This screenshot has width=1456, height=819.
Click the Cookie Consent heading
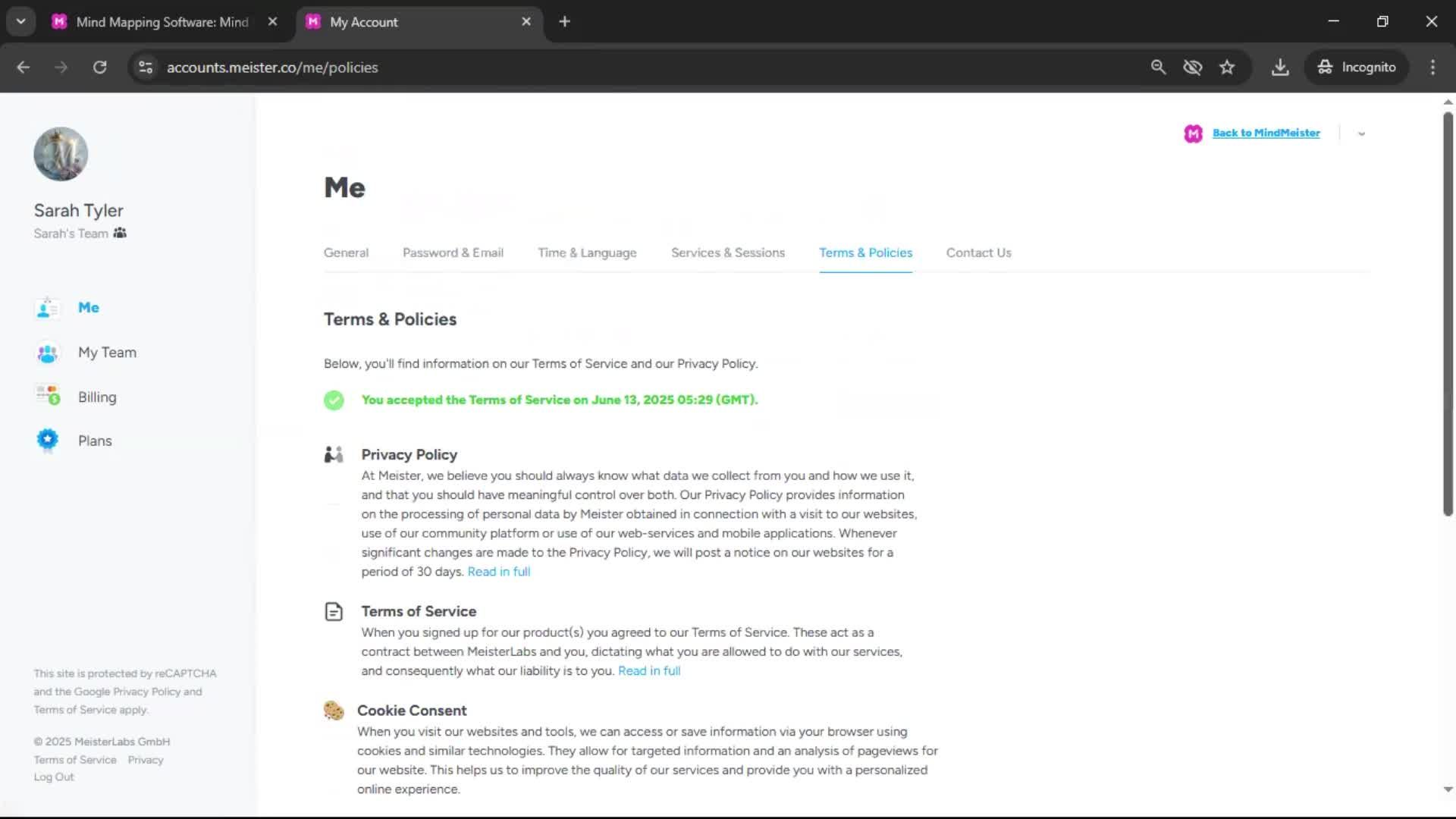click(x=412, y=711)
